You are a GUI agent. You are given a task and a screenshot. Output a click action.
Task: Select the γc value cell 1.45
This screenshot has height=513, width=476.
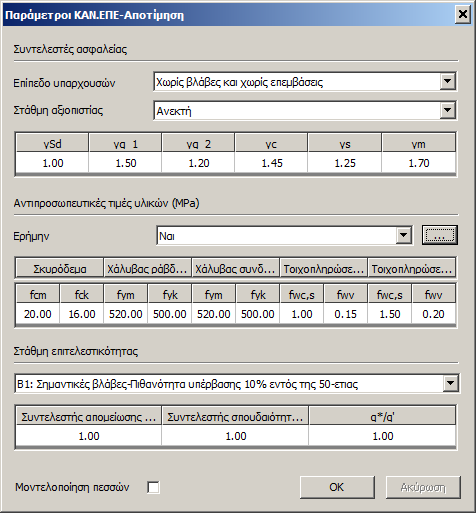click(272, 163)
